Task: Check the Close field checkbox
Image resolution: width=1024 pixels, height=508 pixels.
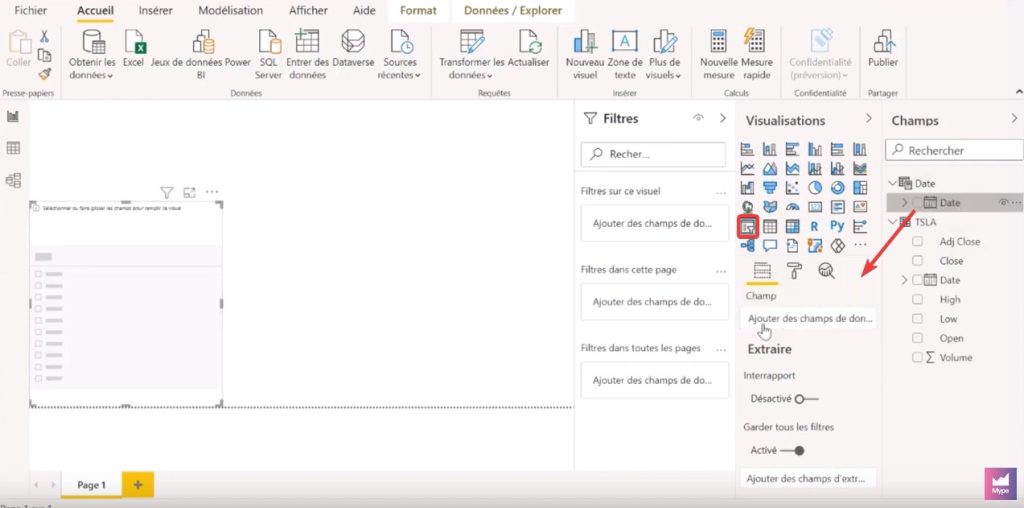Action: 918,261
